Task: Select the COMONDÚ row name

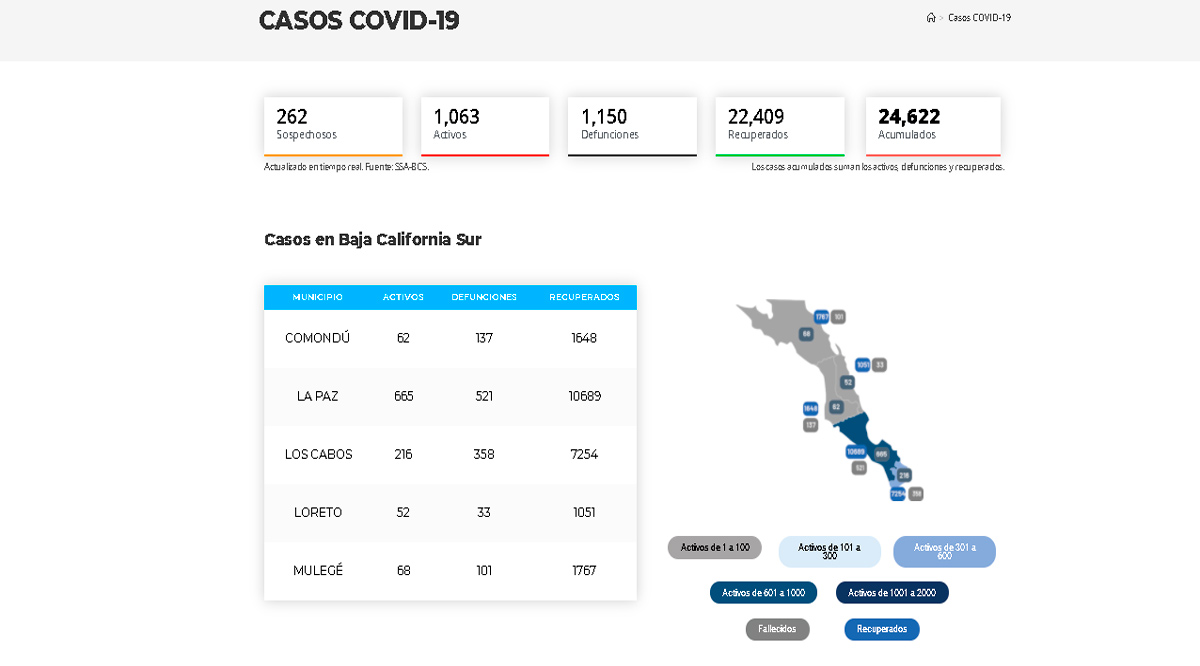Action: click(x=318, y=338)
